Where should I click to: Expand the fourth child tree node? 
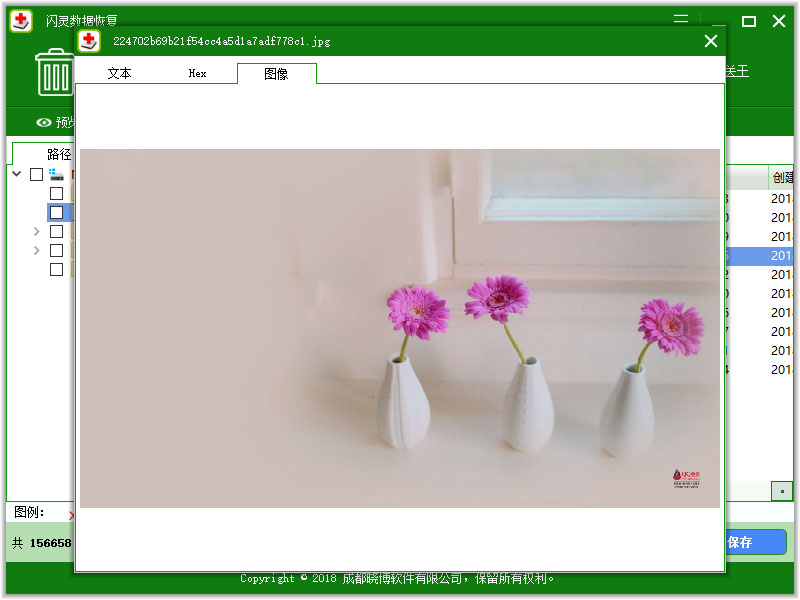pyautogui.click(x=37, y=250)
